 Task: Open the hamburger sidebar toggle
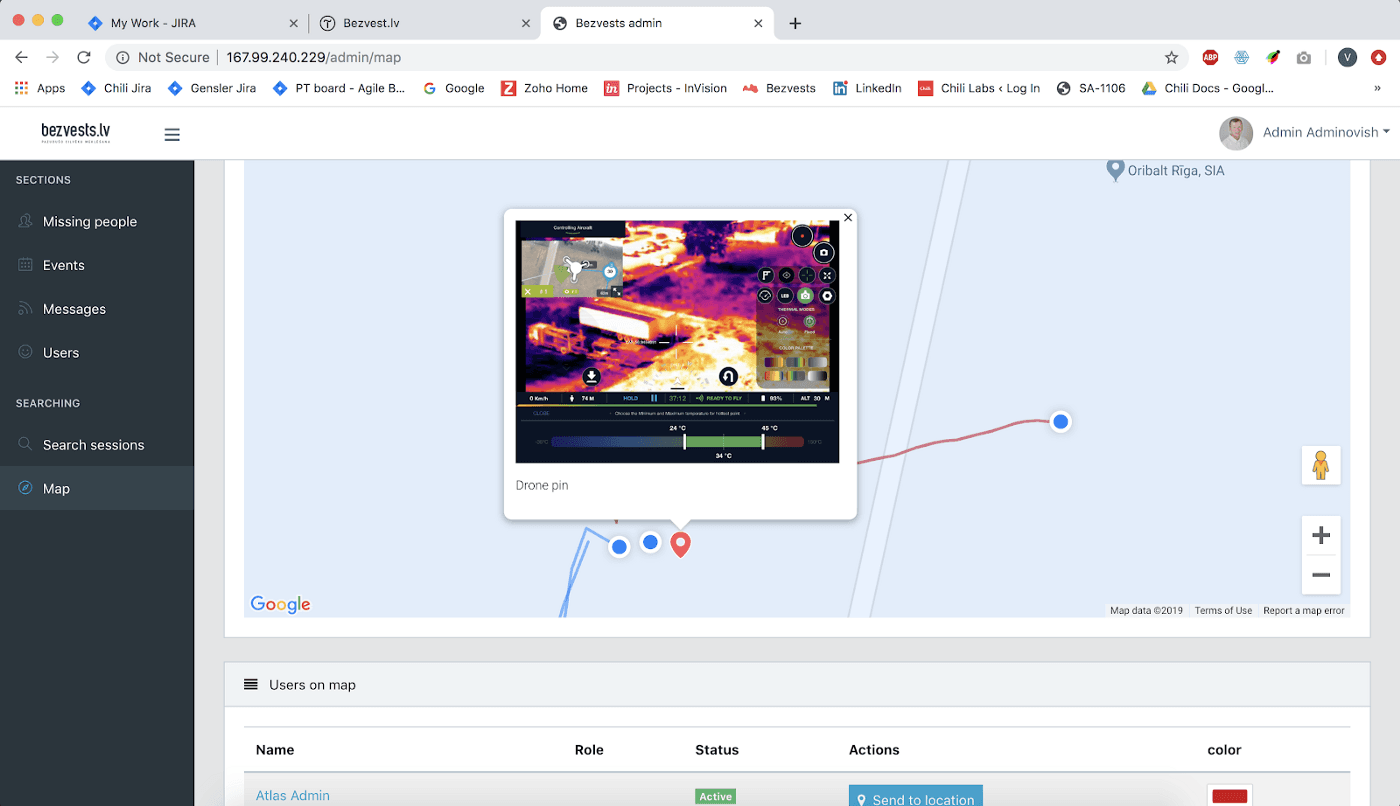pos(172,134)
